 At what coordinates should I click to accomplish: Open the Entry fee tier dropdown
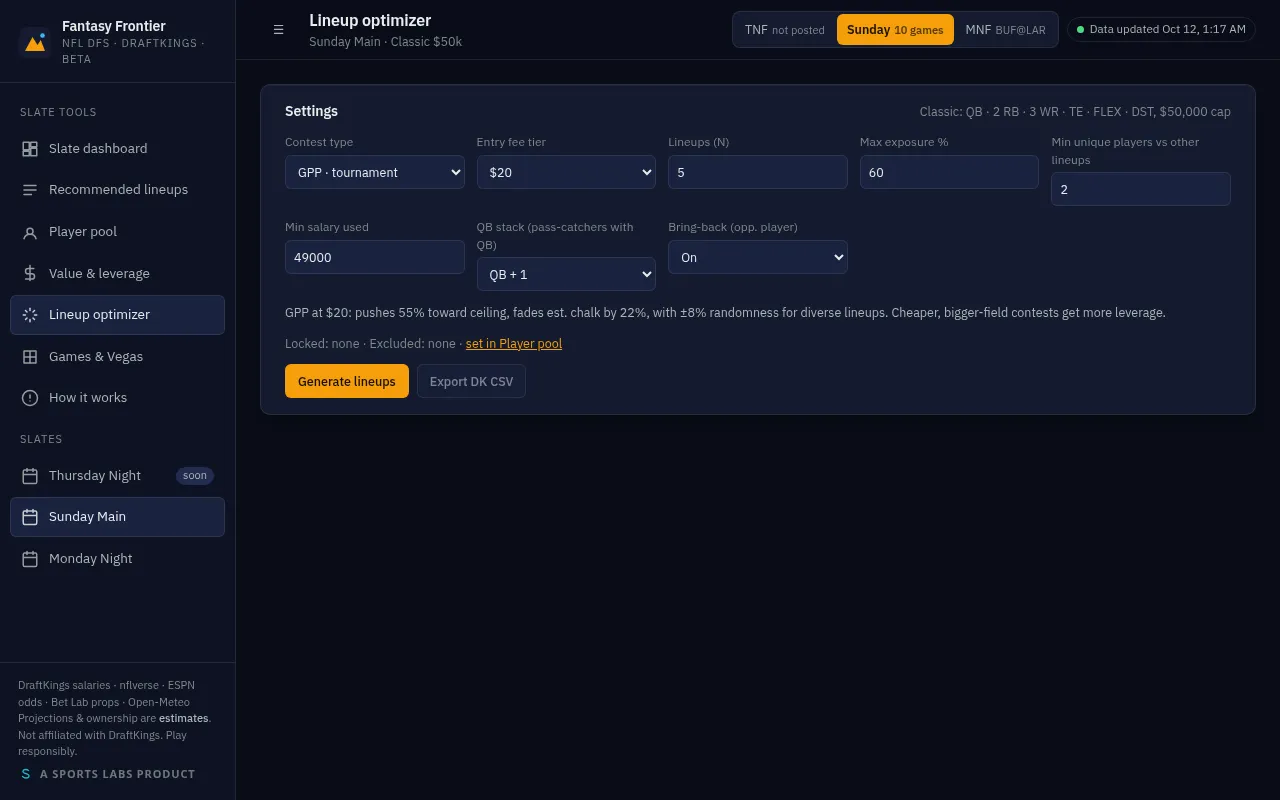[x=566, y=172]
